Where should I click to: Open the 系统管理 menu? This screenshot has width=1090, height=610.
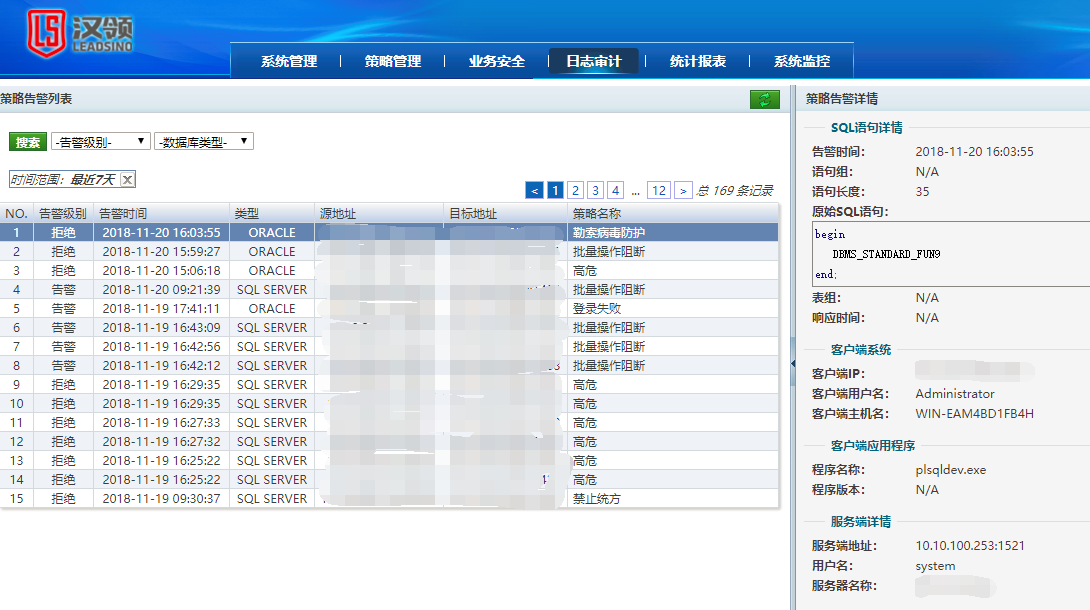(289, 61)
